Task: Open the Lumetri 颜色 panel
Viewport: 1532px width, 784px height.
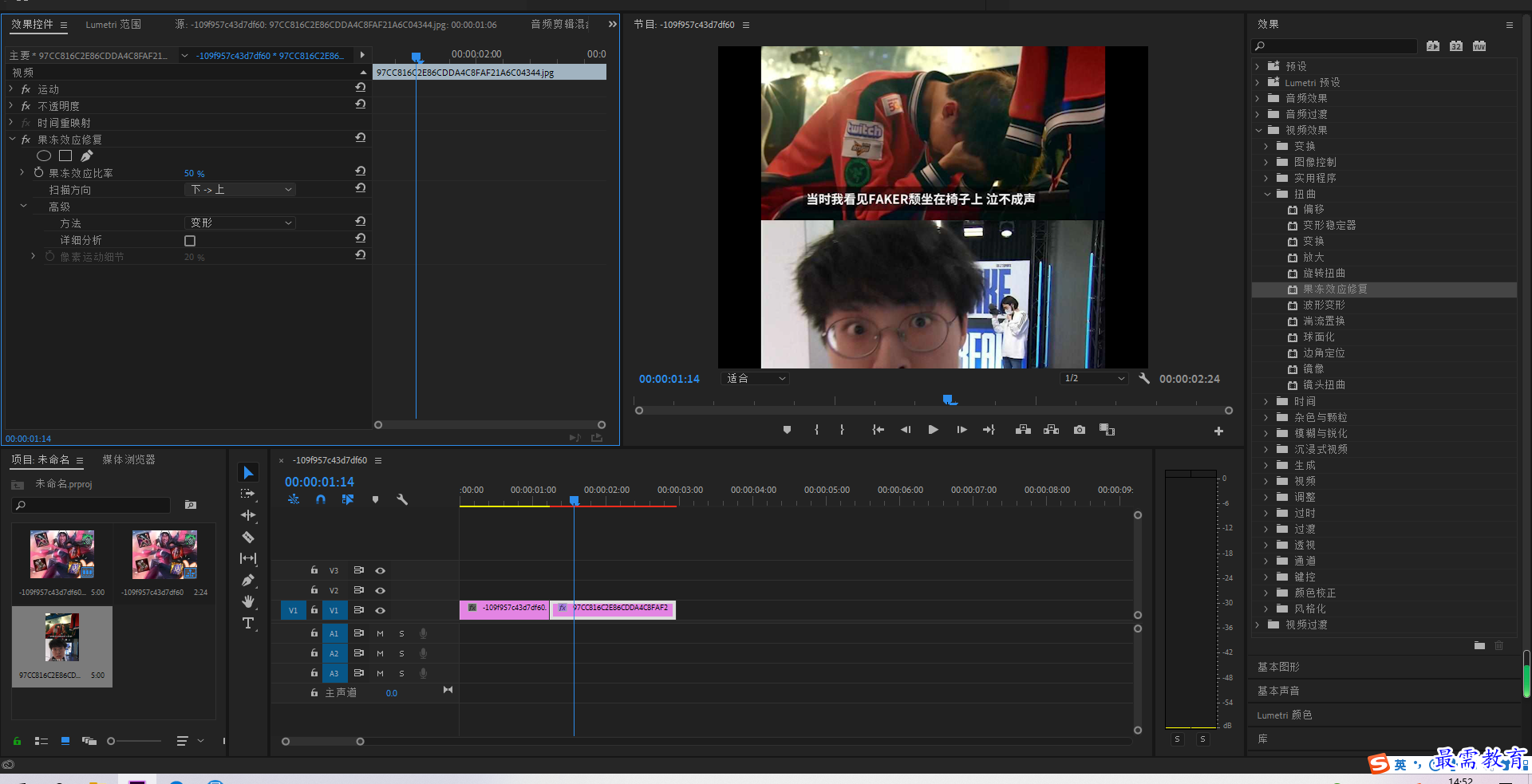Action: pos(1284,715)
